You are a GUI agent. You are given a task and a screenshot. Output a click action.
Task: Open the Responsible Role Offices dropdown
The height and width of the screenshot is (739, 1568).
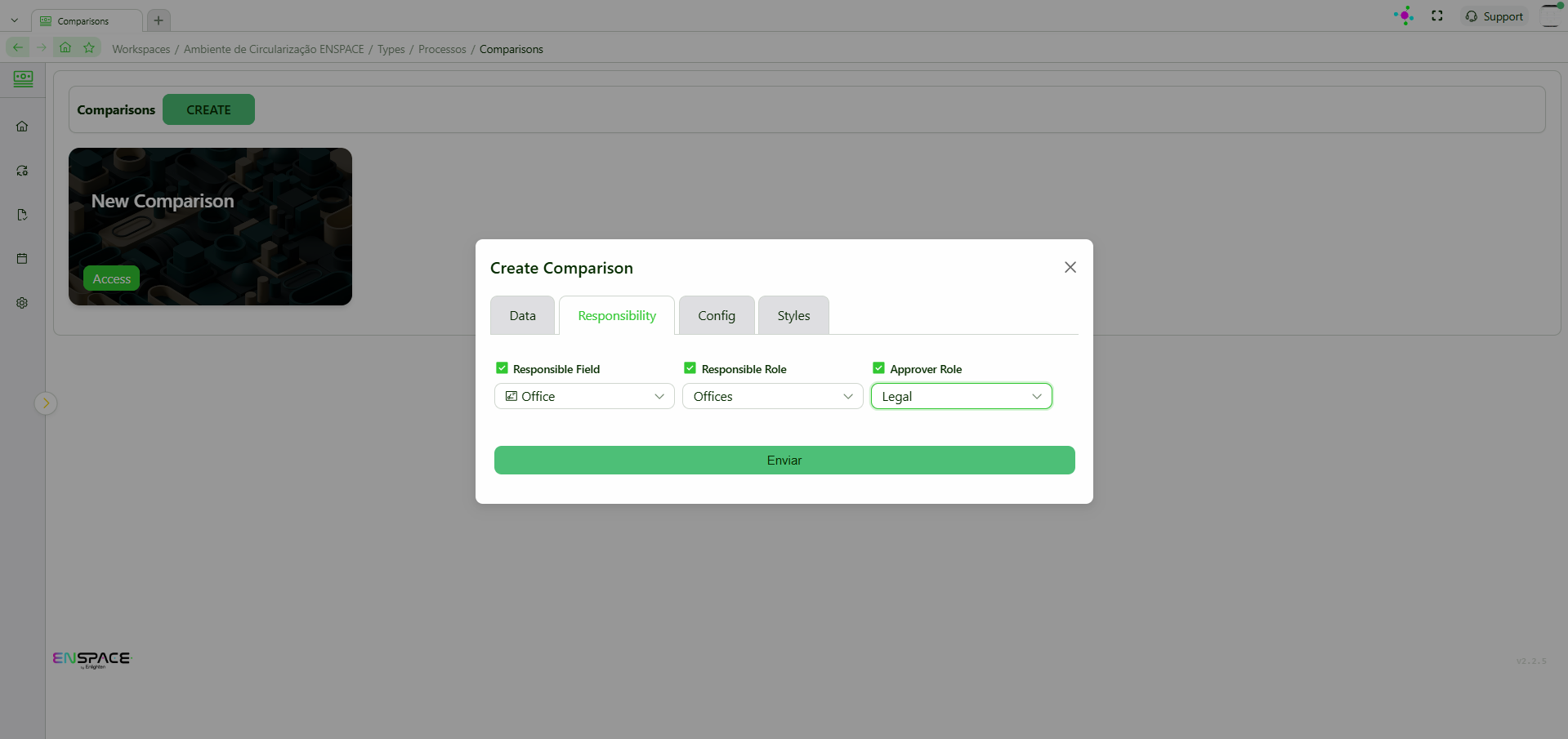coord(773,396)
